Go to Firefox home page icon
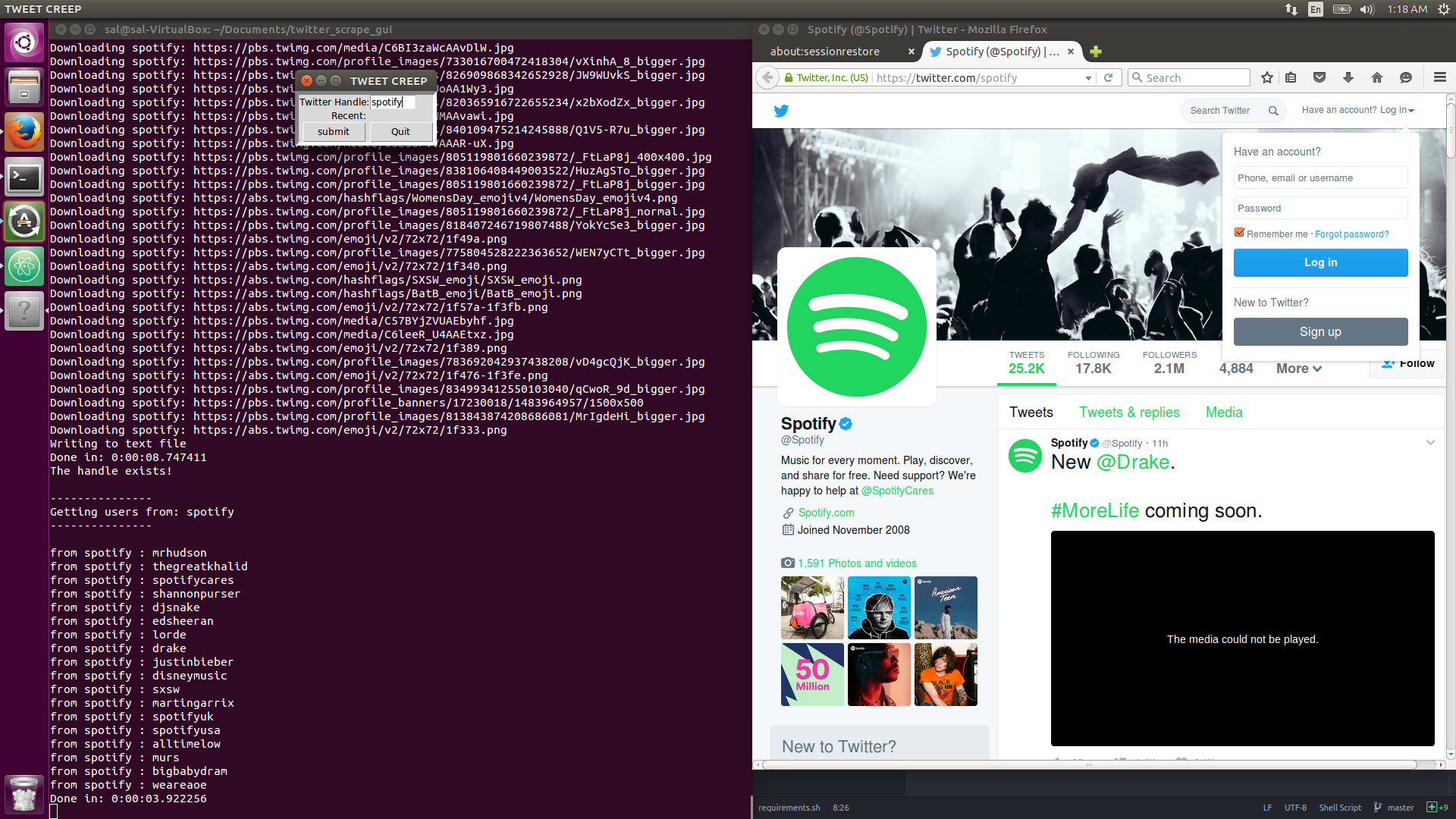1456x819 pixels. [x=1377, y=77]
